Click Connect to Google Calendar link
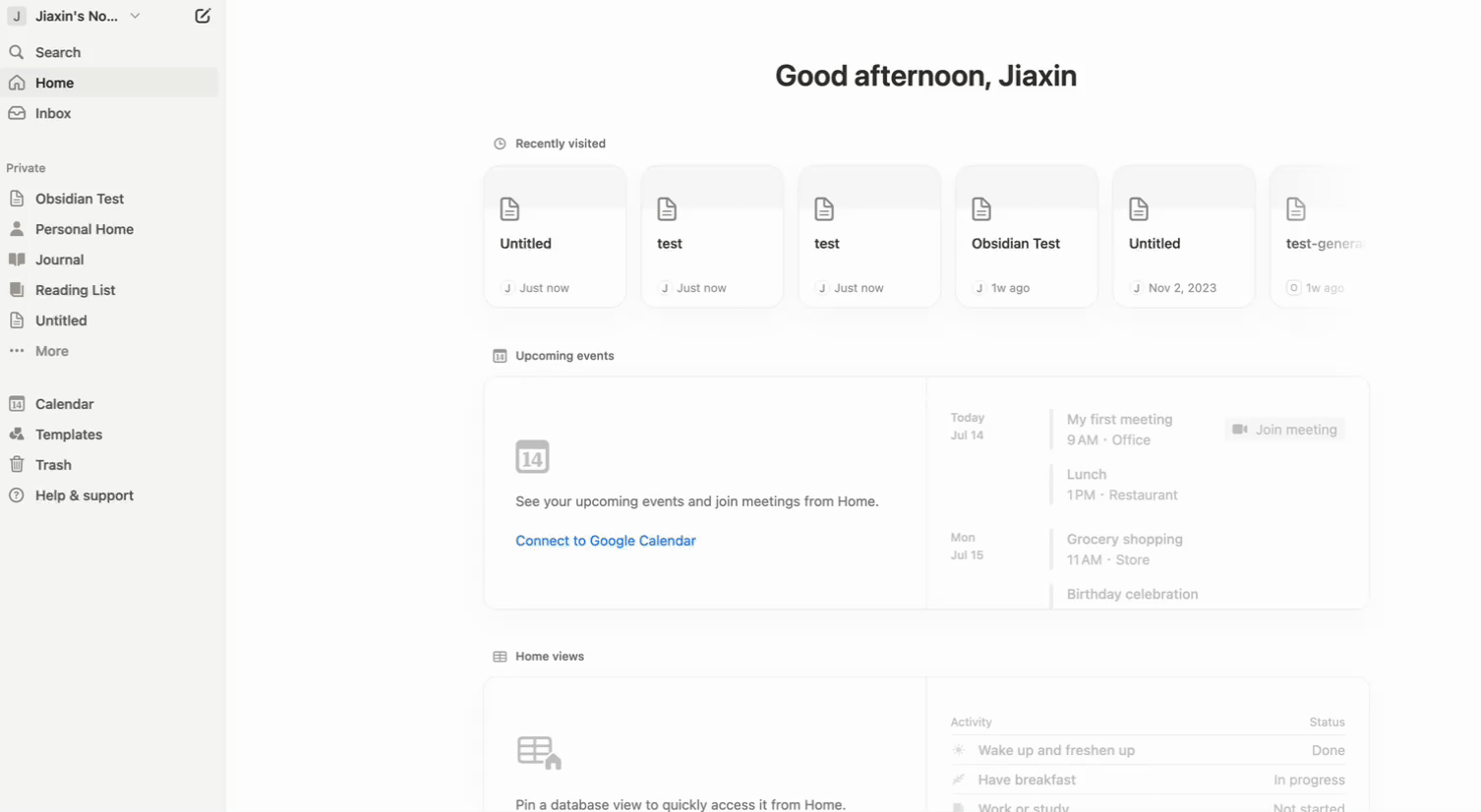The image size is (1481, 812). point(605,541)
